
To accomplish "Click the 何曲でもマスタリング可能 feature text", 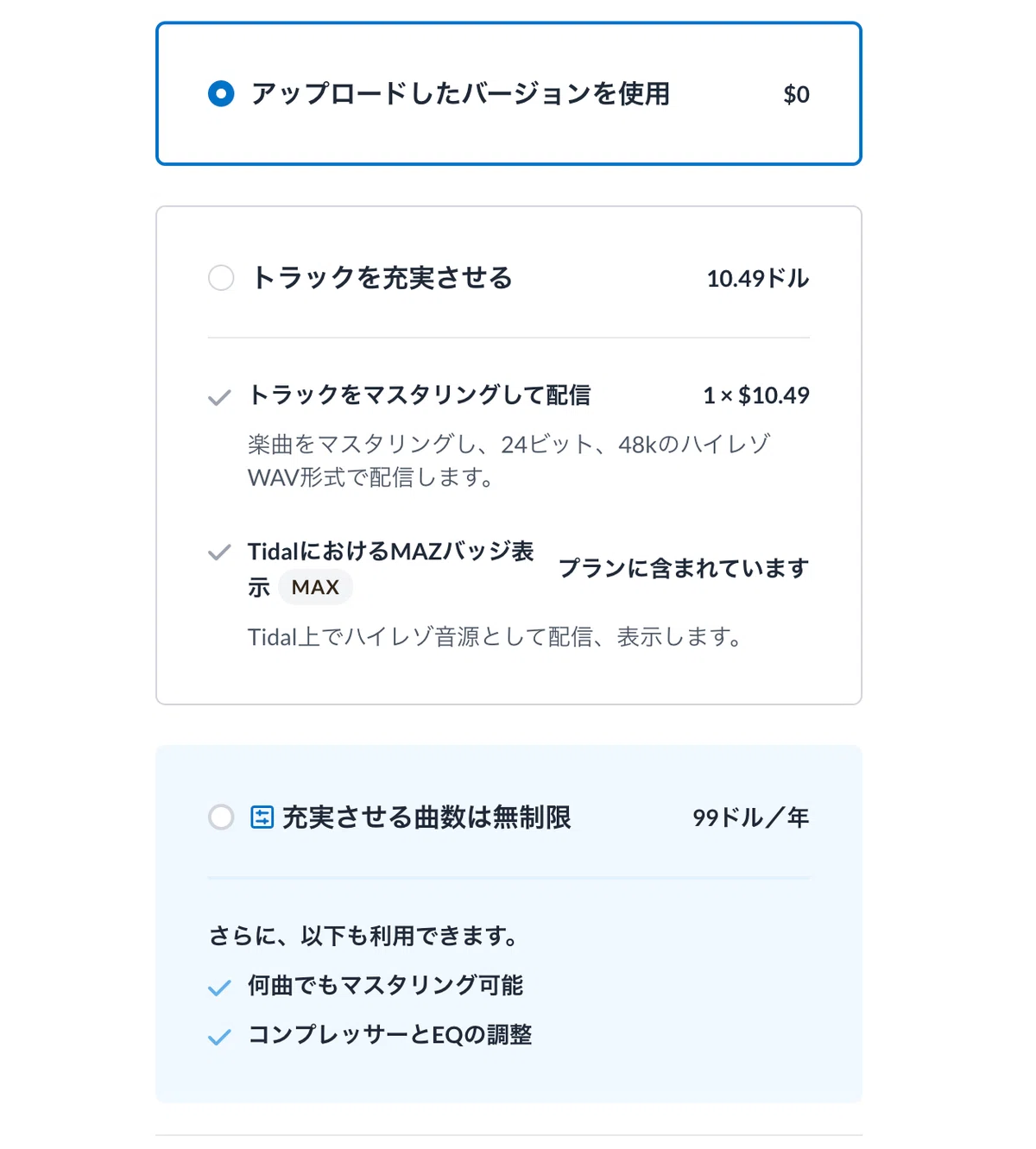I will point(385,985).
